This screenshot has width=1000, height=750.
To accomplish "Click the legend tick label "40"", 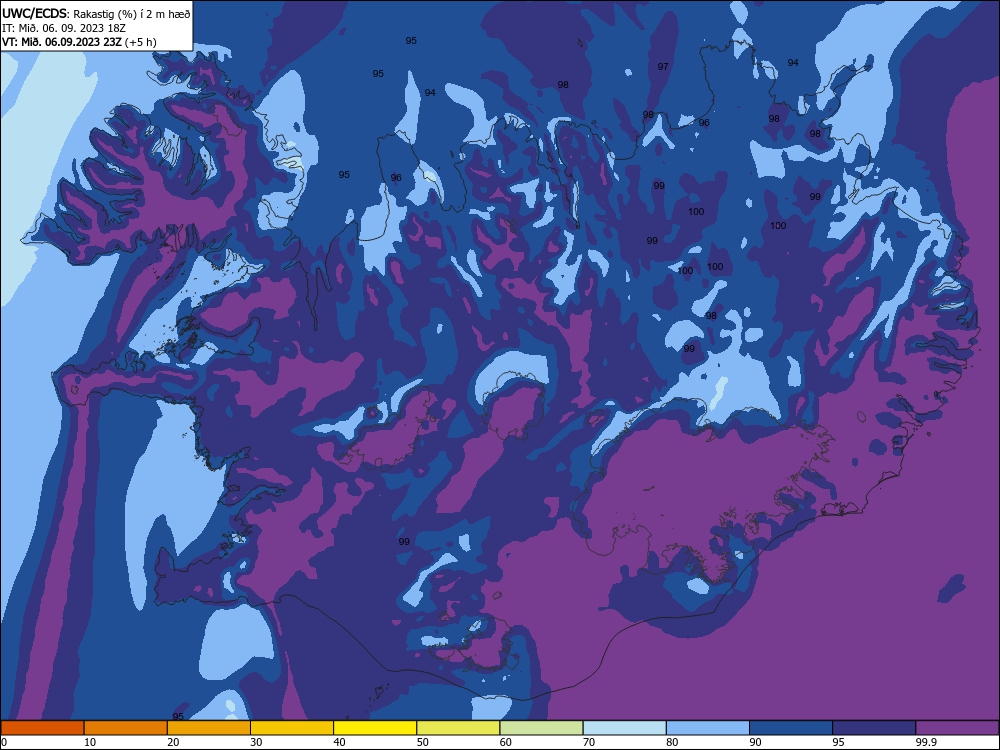I will [340, 742].
